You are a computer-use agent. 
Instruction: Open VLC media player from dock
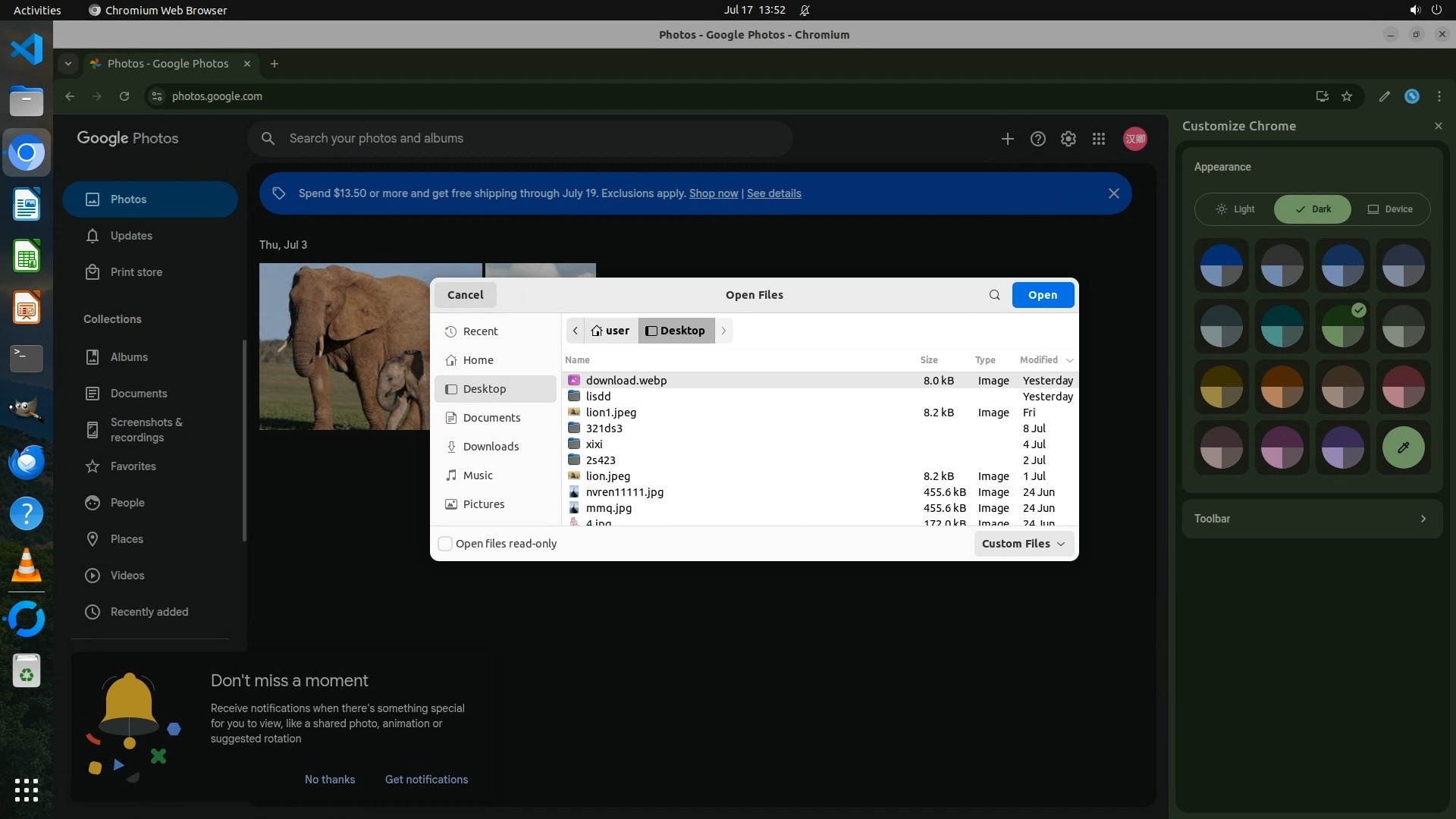(27, 566)
